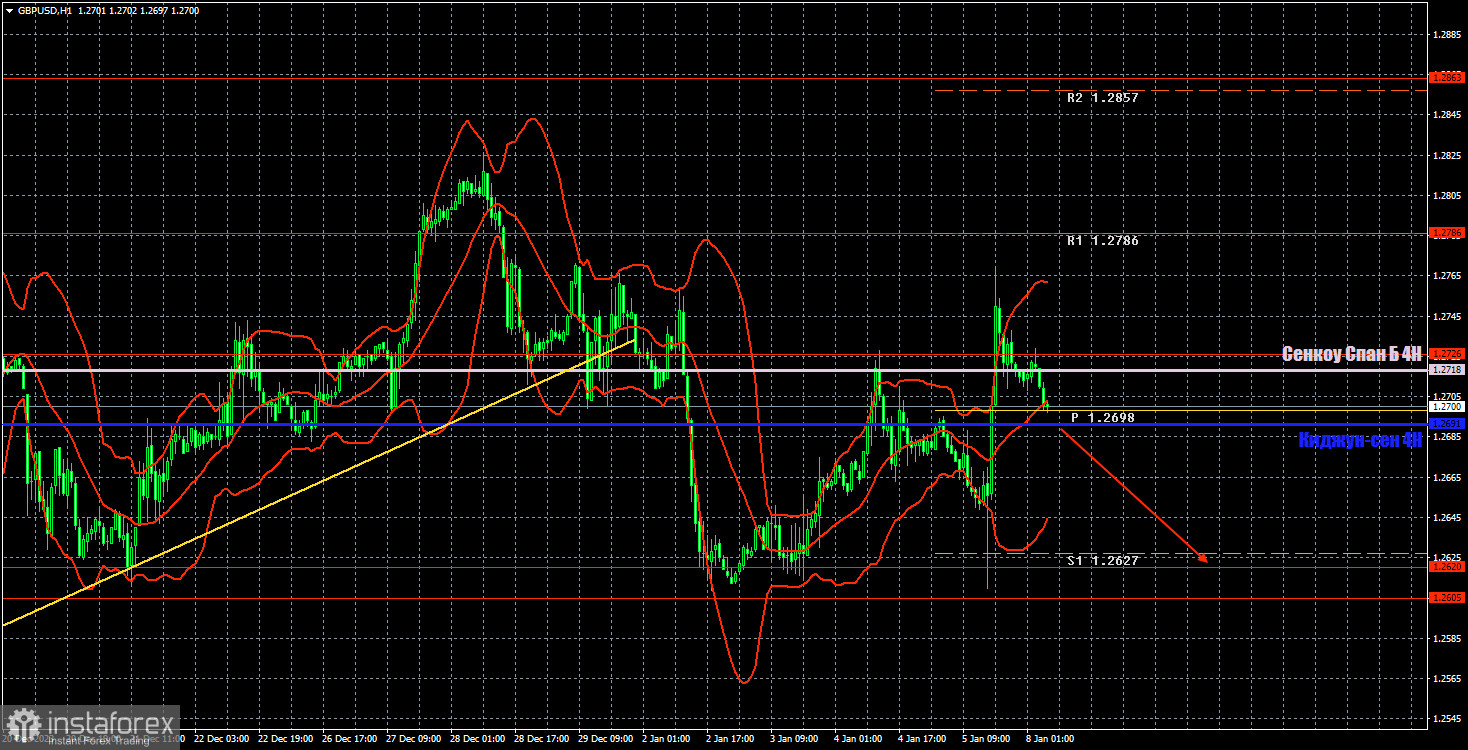Click the 1.2718 price tag on axis
The width and height of the screenshot is (1468, 750).
[x=1447, y=370]
